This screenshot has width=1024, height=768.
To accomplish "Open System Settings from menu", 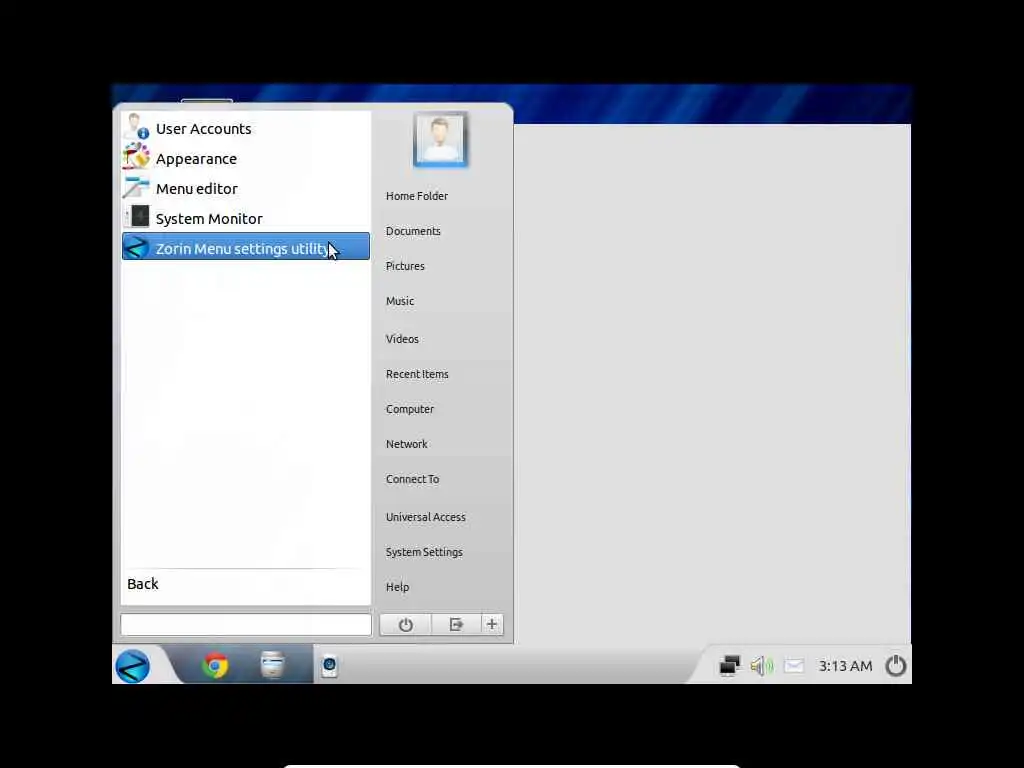I will click(x=424, y=552).
